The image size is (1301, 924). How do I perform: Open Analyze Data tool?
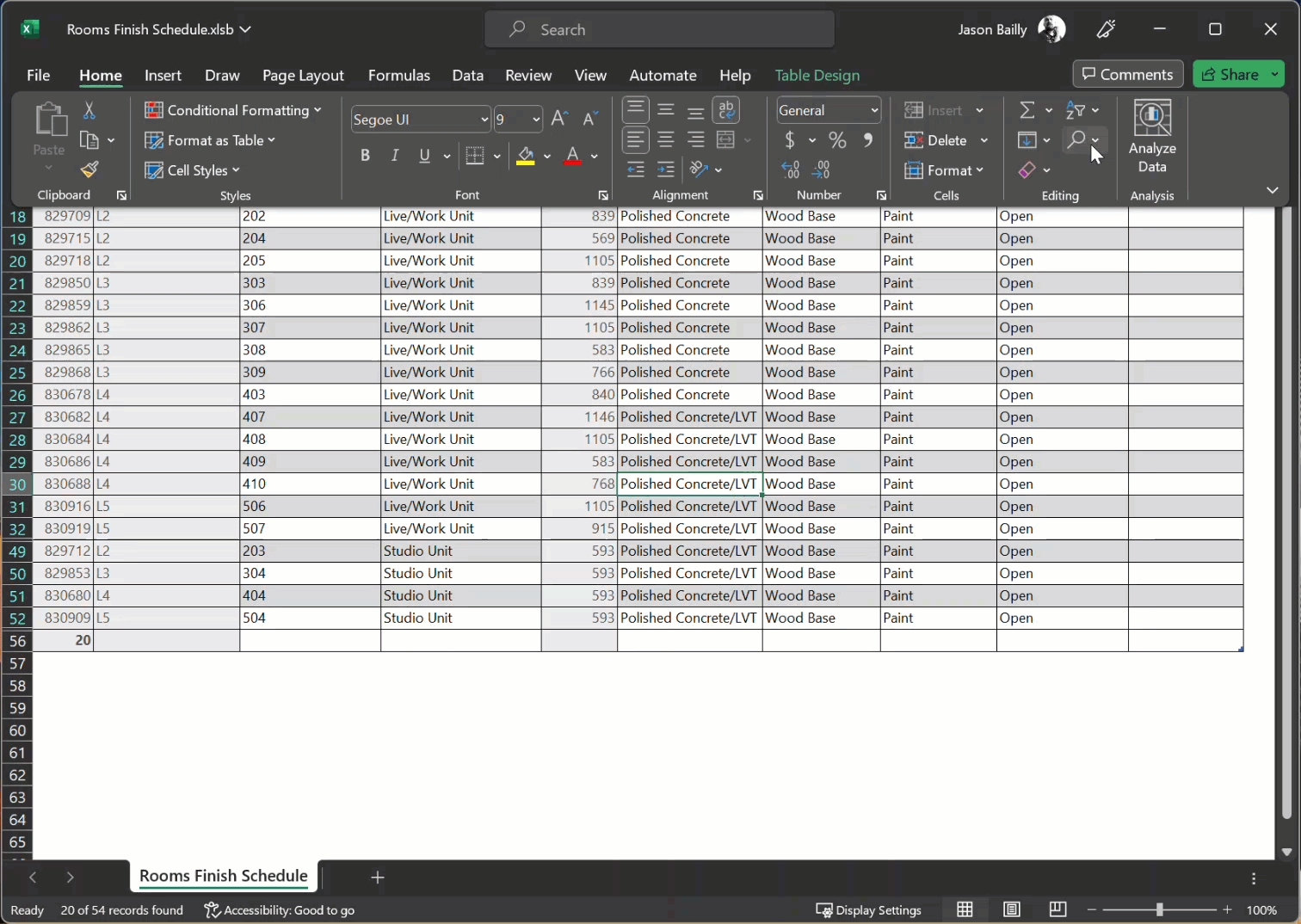point(1152,138)
